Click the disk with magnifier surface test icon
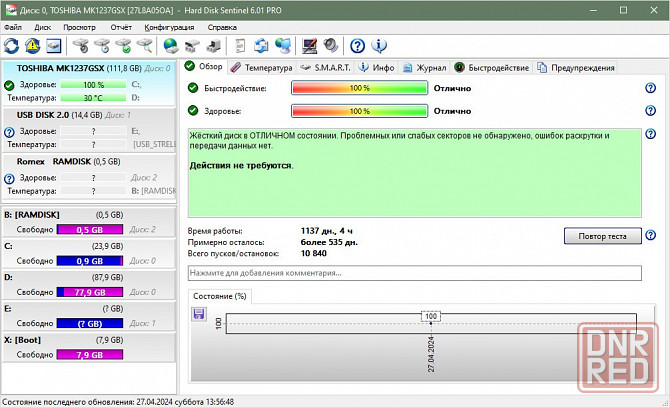The height and width of the screenshot is (408, 670). pos(144,45)
